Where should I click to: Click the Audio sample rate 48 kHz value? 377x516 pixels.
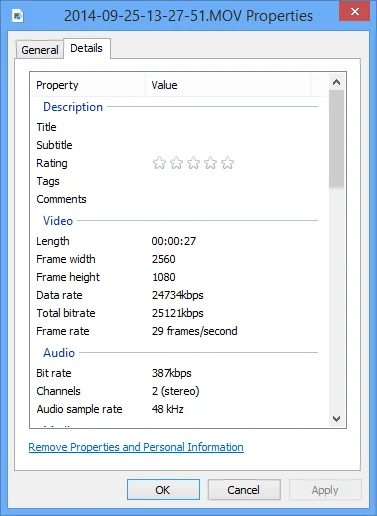[x=168, y=409]
